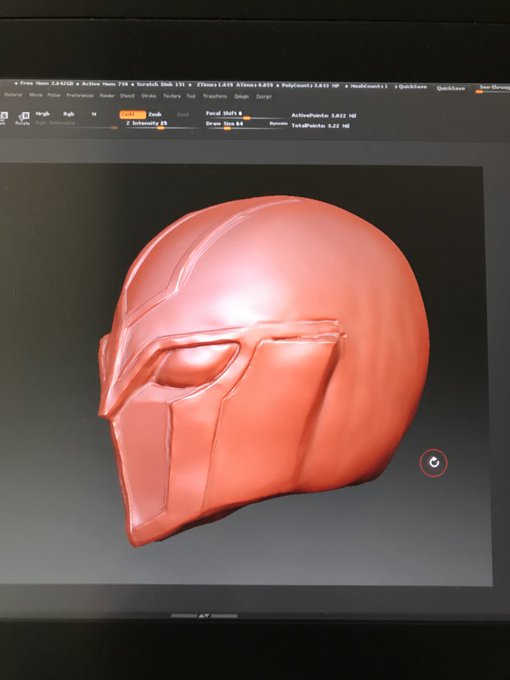Toggle the Mrgb paint mode

click(42, 114)
